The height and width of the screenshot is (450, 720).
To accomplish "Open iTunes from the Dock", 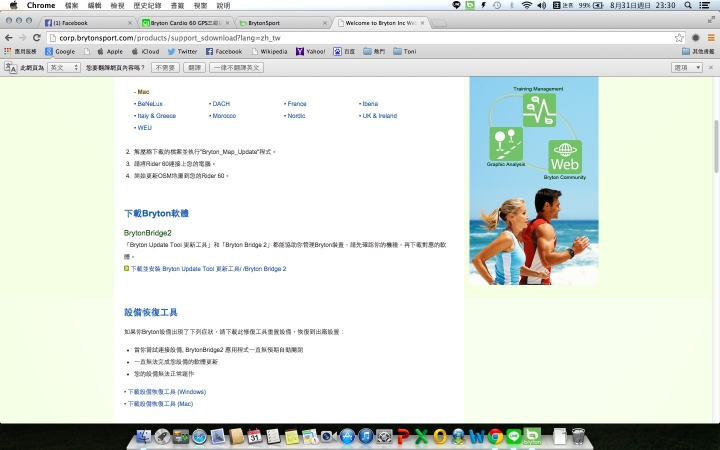I will tap(366, 436).
